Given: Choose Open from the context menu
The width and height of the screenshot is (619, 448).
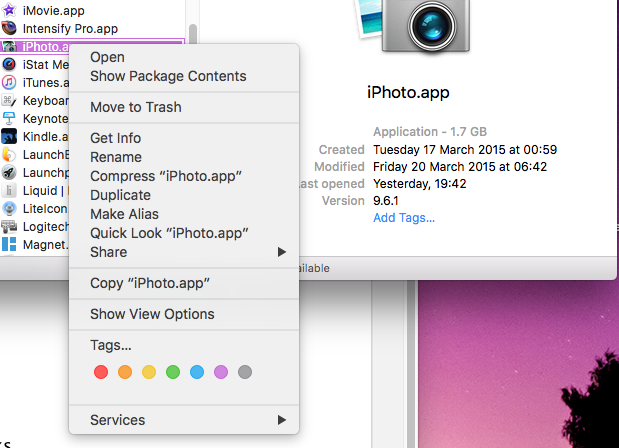Looking at the screenshot, I should [184, 57].
